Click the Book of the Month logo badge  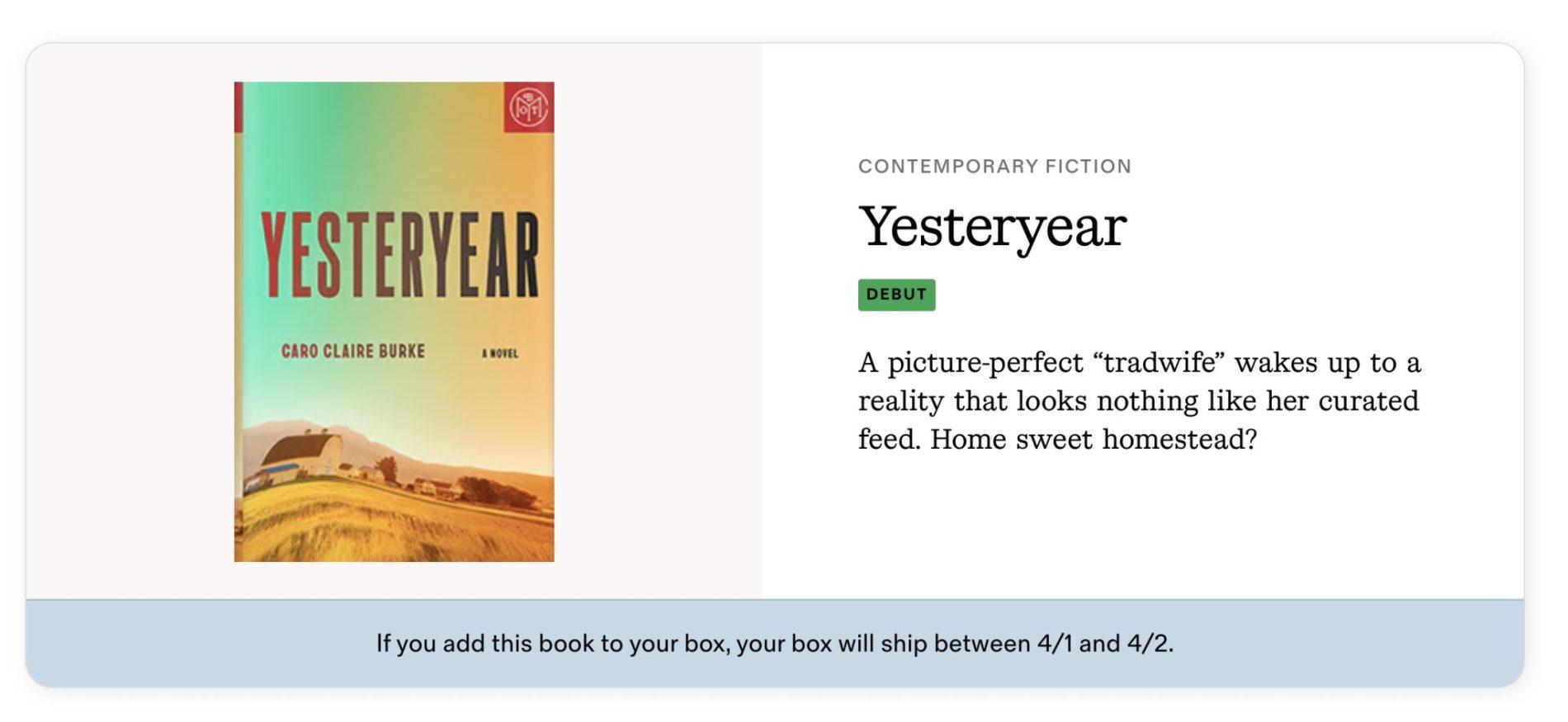click(x=528, y=106)
